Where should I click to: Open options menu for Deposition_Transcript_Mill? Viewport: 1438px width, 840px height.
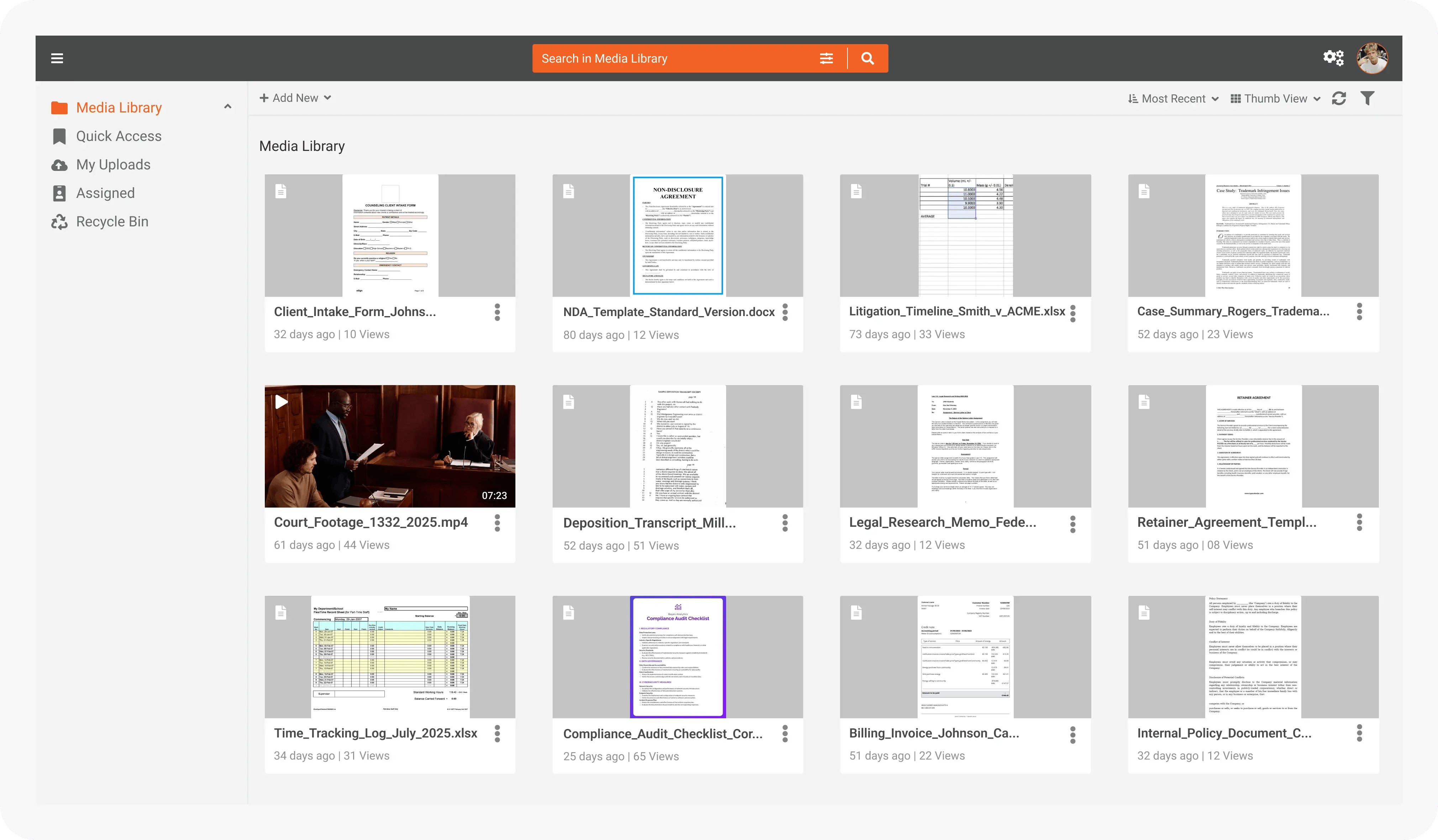click(x=785, y=523)
